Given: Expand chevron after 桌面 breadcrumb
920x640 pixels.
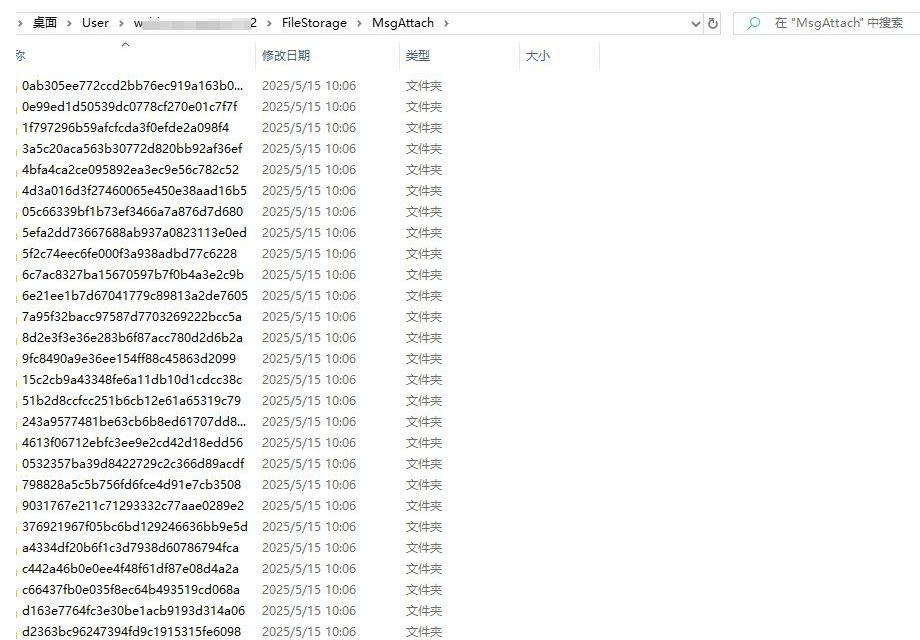Looking at the screenshot, I should (x=69, y=23).
